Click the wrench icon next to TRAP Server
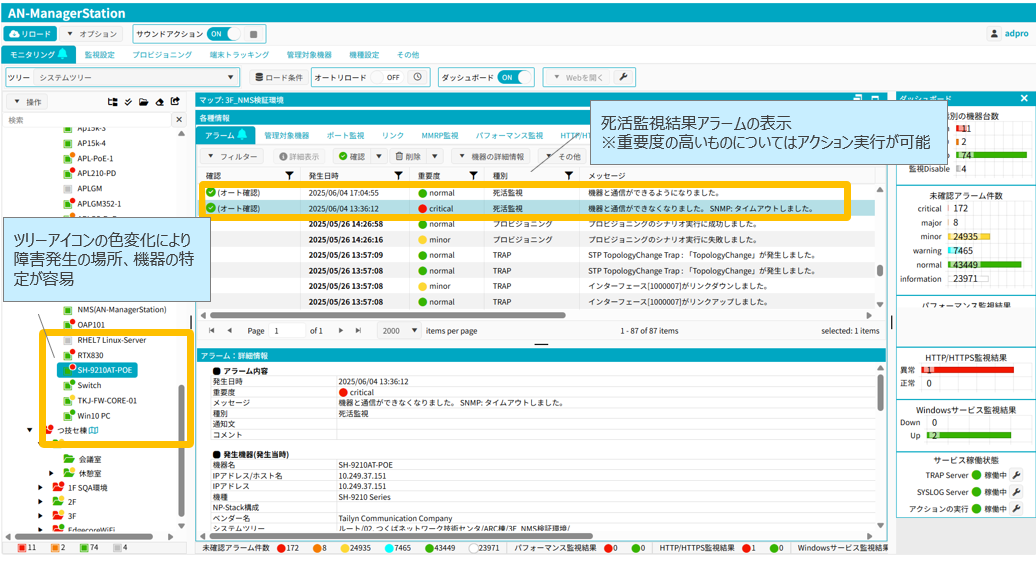Viewport: 1036px width, 562px height. coord(1016,476)
